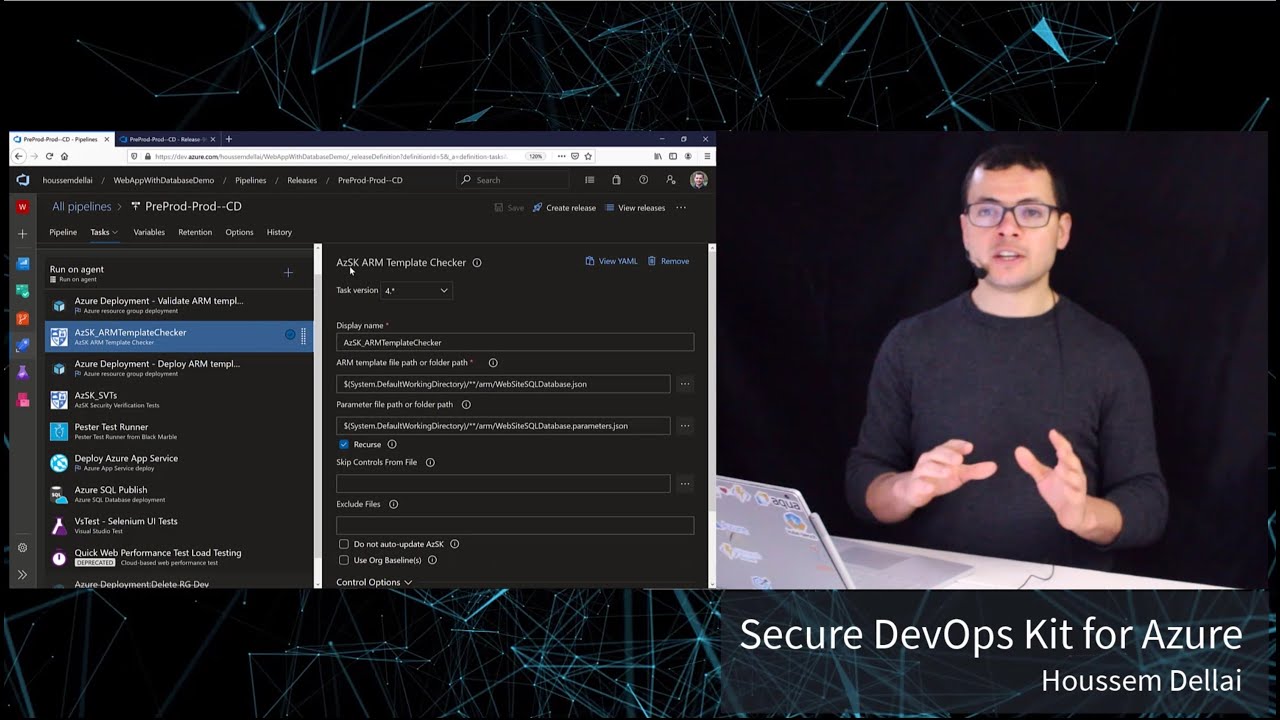Show info for AzSK ARM Template Checker title
This screenshot has width=1280, height=720.
[x=477, y=263]
